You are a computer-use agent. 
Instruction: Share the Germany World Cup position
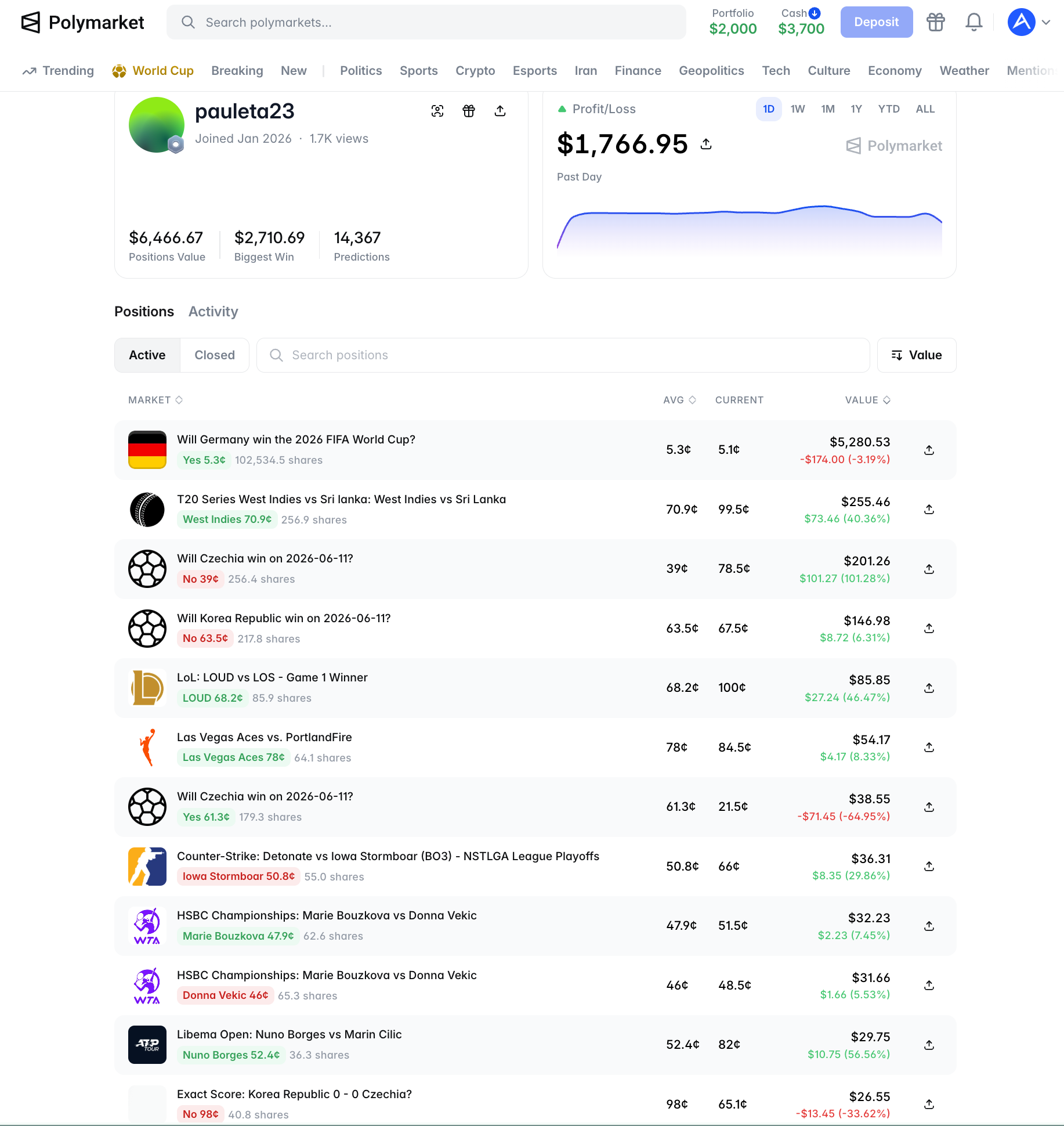[929, 450]
